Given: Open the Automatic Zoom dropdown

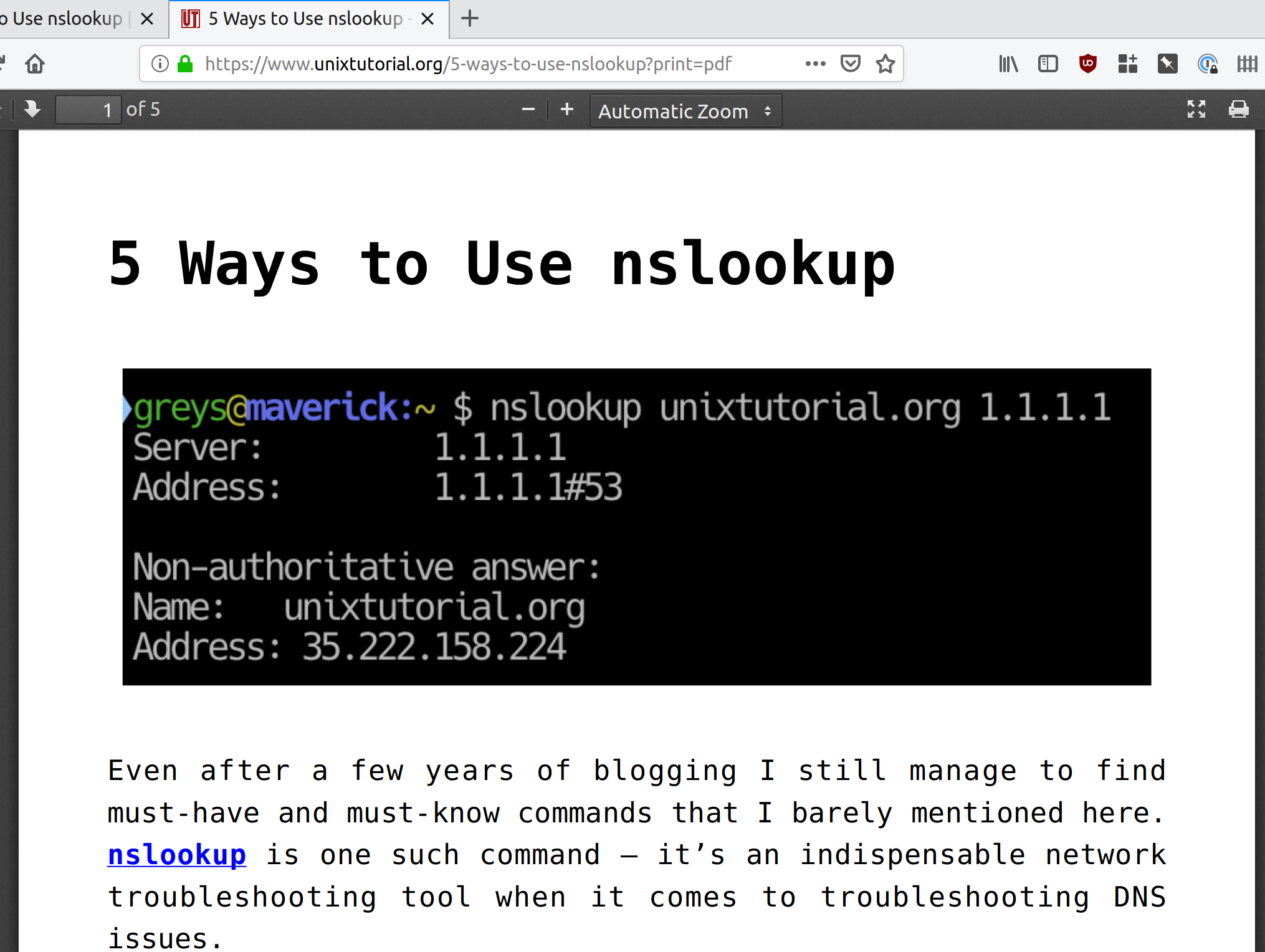Looking at the screenshot, I should coord(685,111).
